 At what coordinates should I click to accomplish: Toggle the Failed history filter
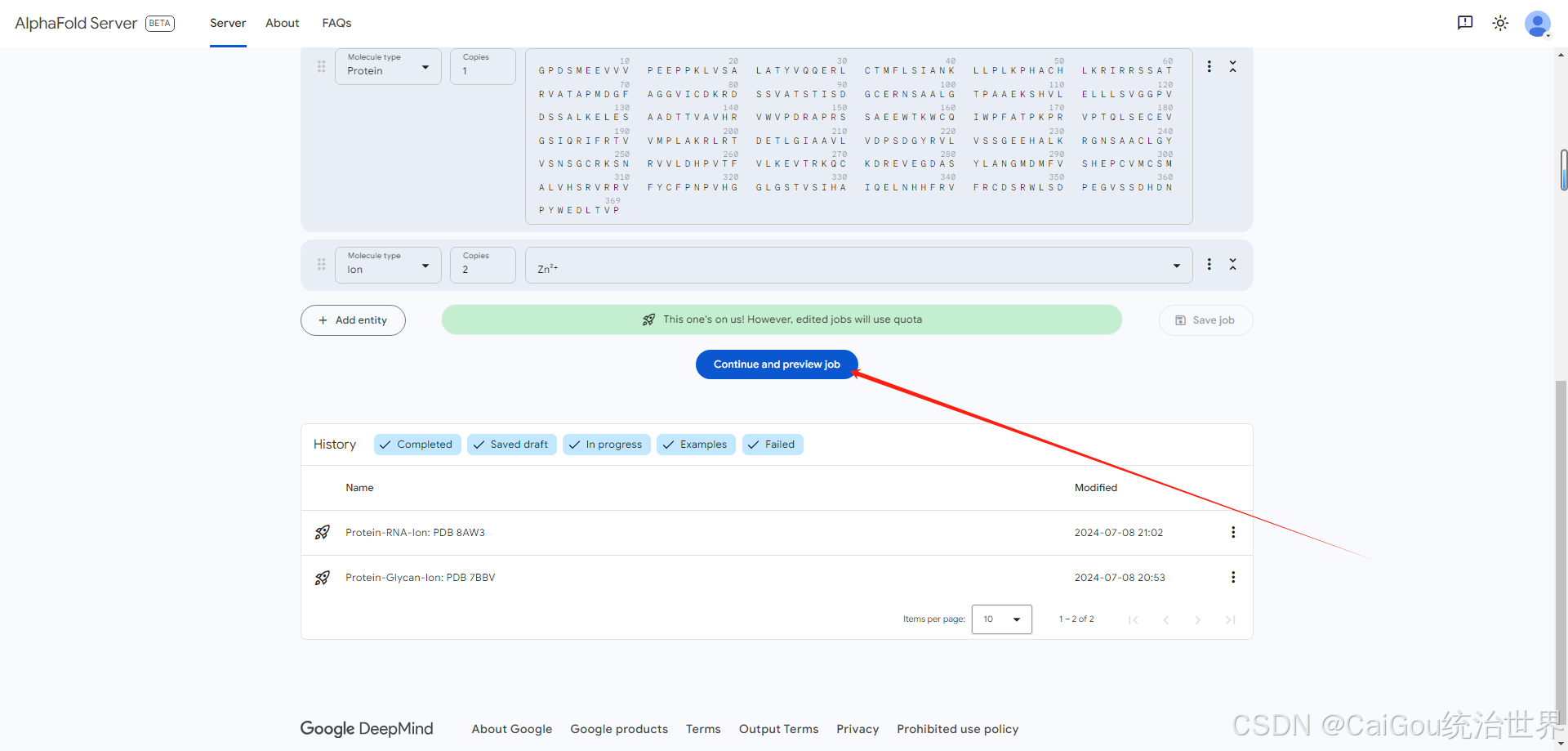point(773,445)
